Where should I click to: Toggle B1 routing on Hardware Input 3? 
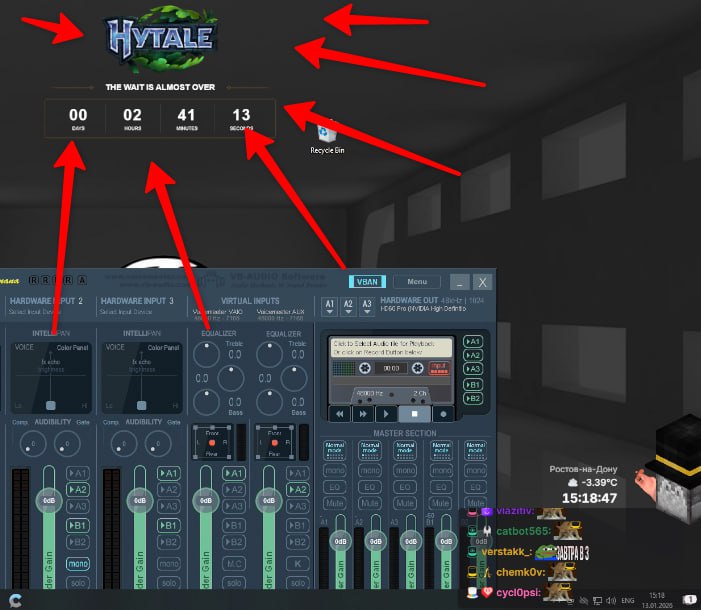[168, 525]
